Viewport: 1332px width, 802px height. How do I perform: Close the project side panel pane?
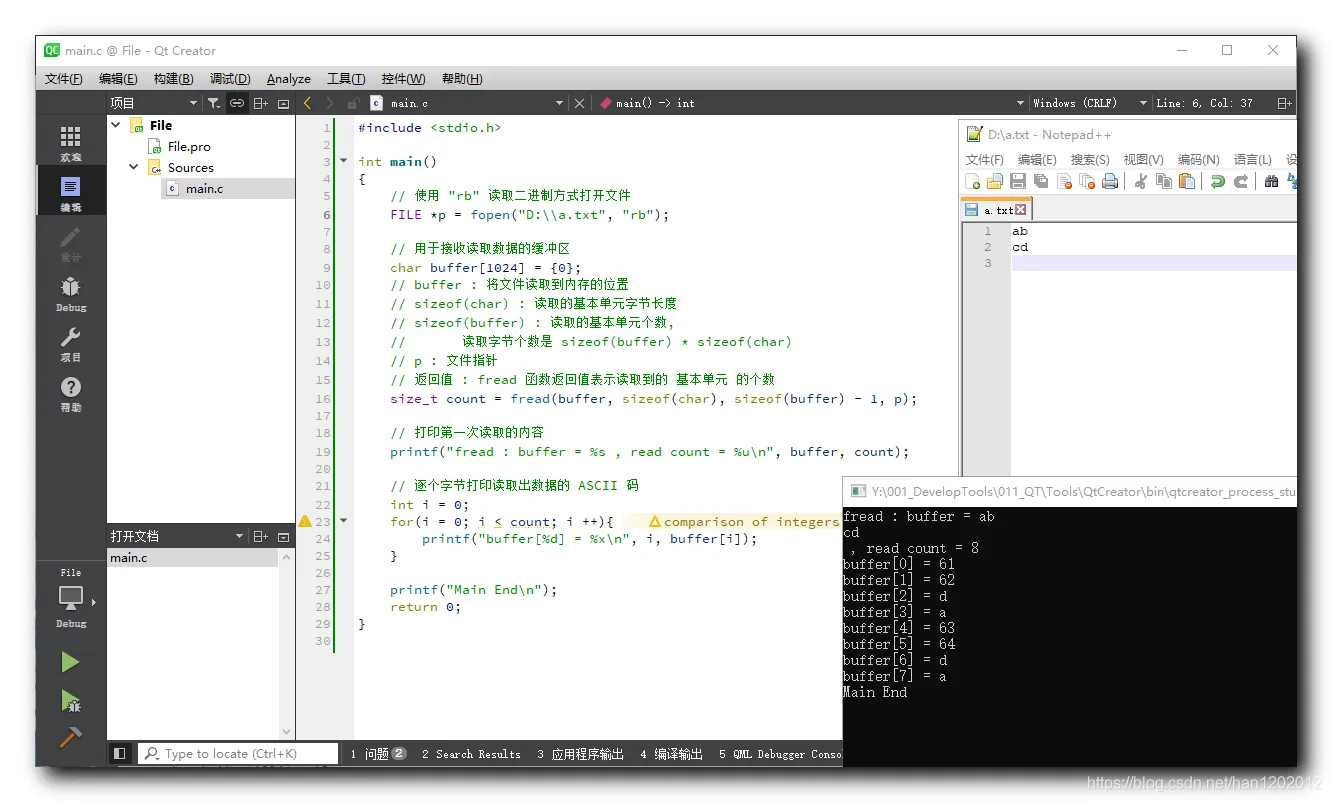click(x=284, y=103)
